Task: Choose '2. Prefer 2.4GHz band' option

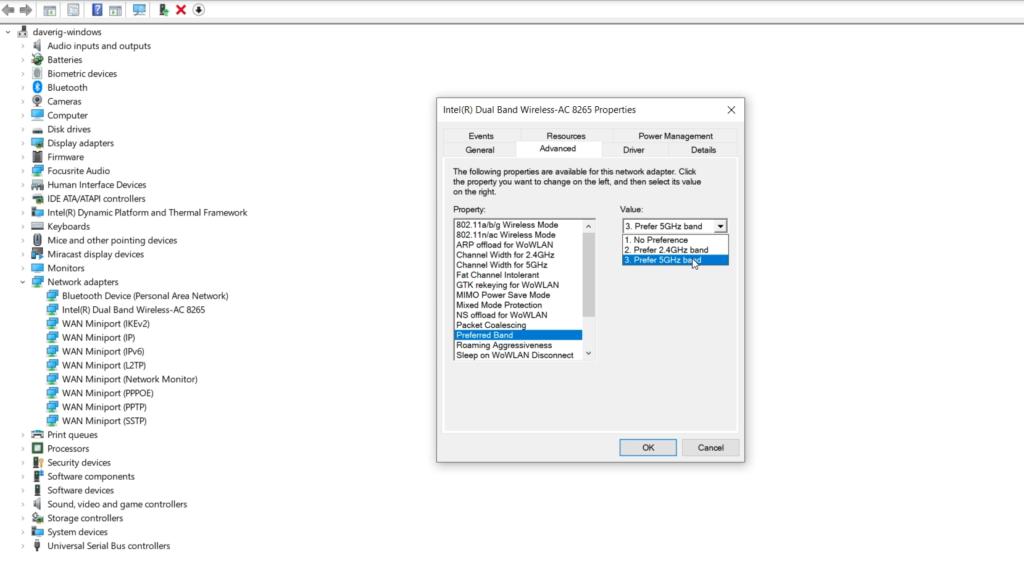Action: (675, 250)
